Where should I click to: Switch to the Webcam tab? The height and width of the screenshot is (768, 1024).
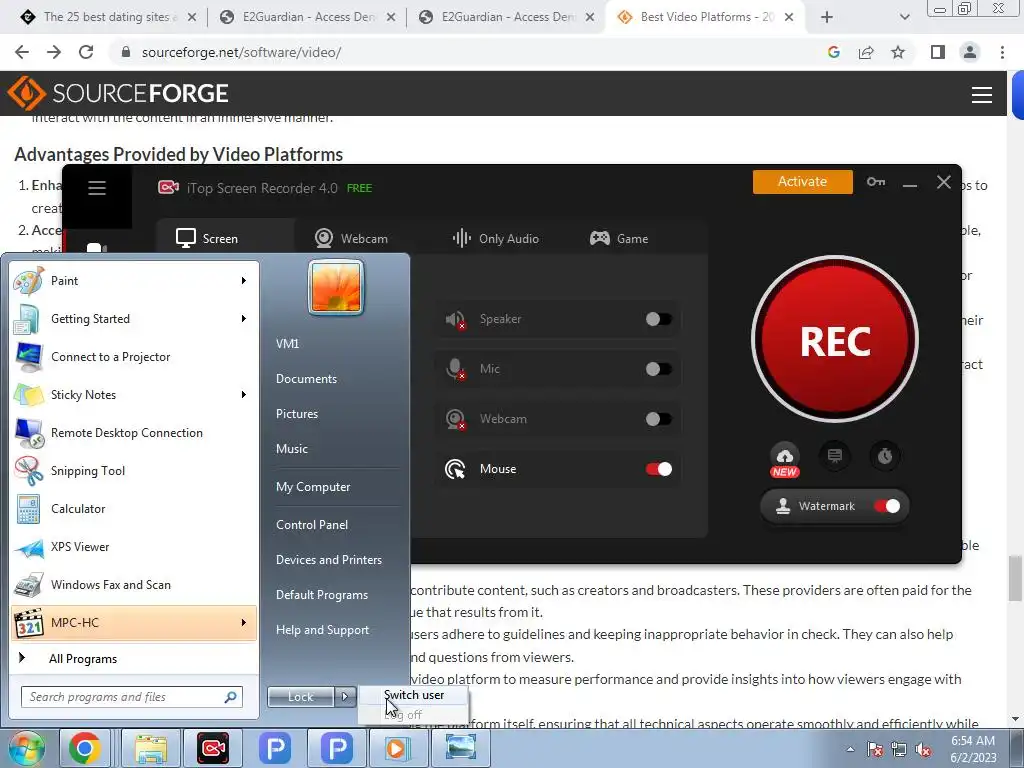(x=351, y=238)
